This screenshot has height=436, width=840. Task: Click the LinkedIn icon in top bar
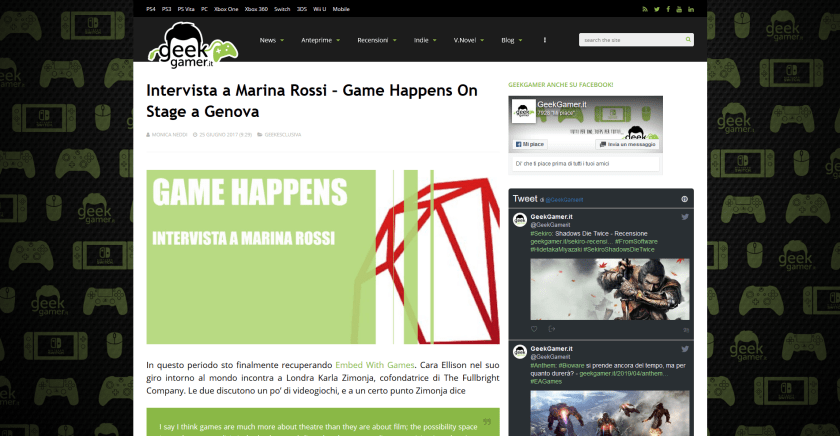(691, 9)
